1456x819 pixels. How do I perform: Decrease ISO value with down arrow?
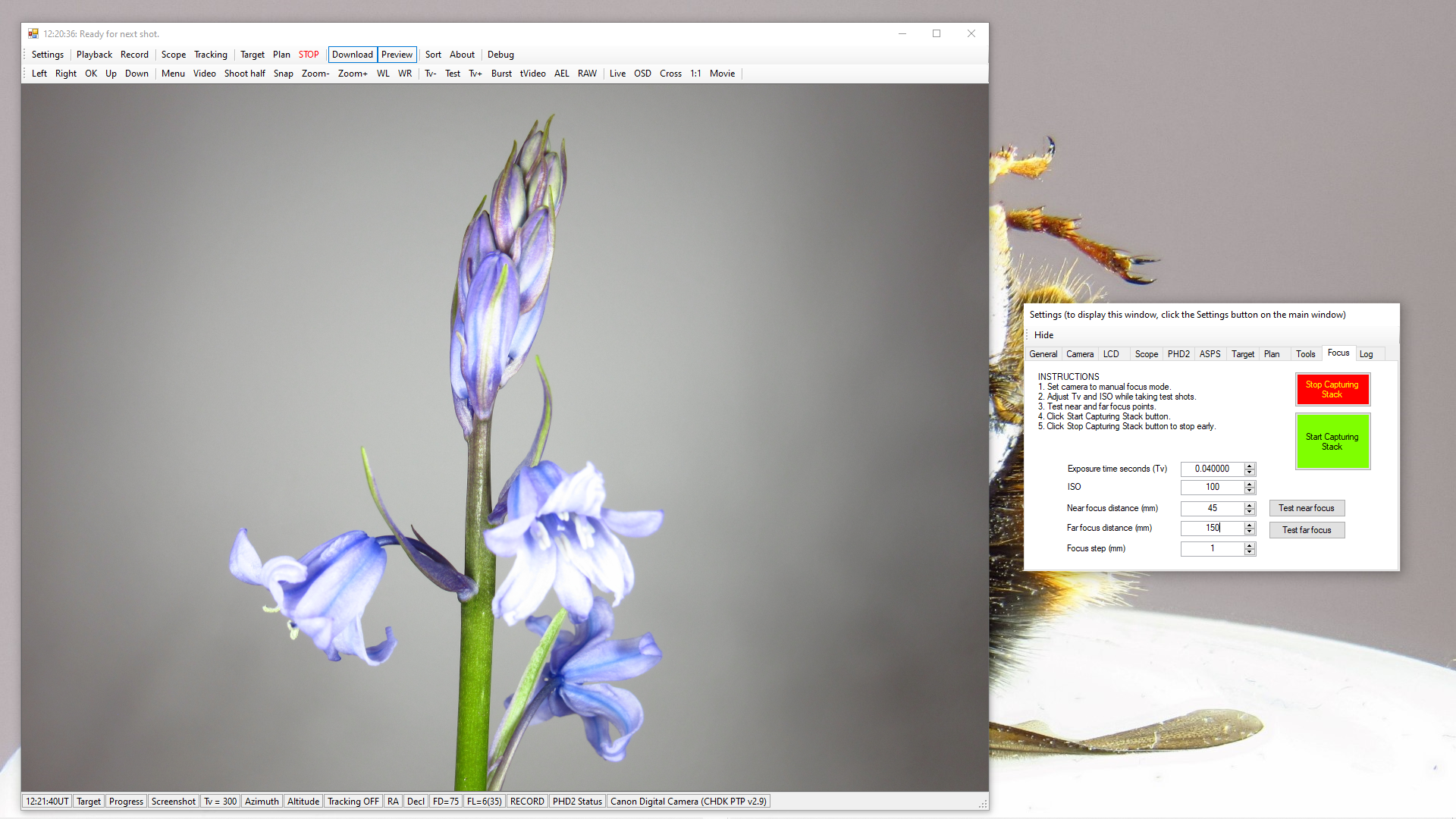tap(1250, 491)
